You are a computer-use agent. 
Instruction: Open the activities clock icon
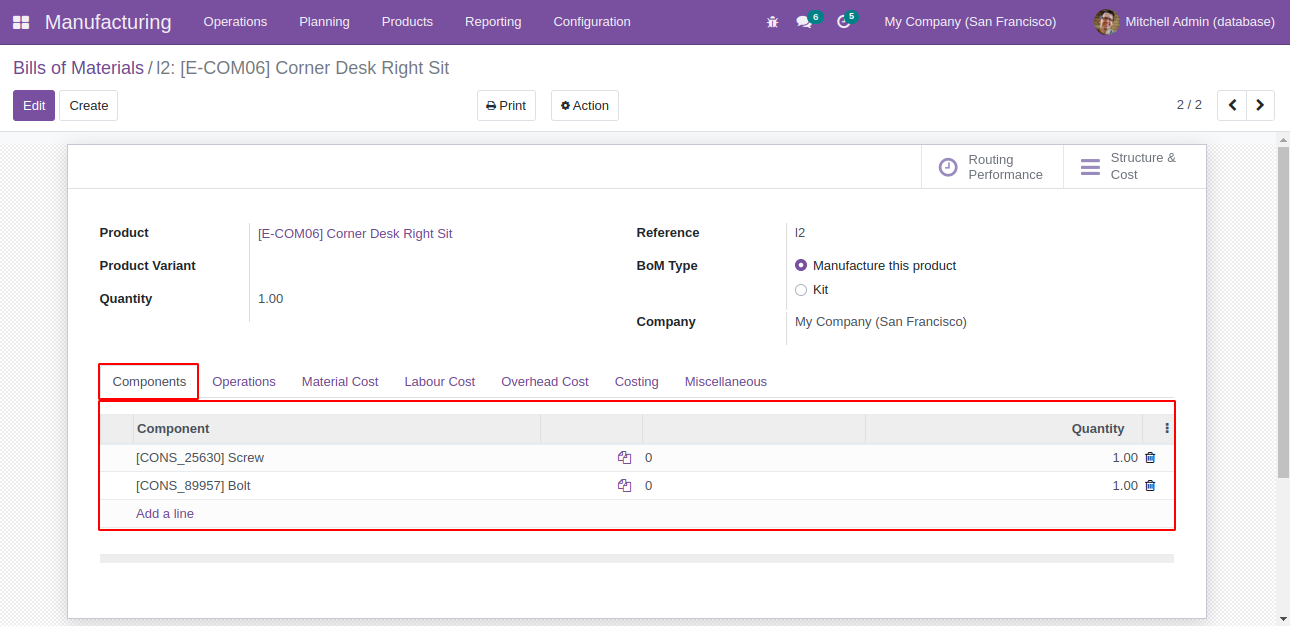pyautogui.click(x=843, y=22)
